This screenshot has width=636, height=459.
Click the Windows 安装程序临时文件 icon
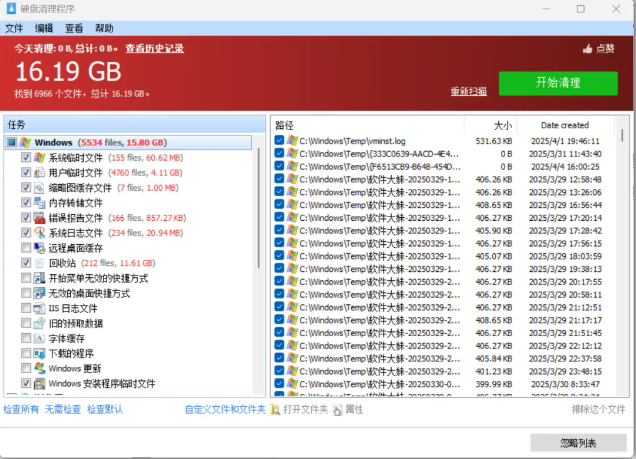pos(39,383)
